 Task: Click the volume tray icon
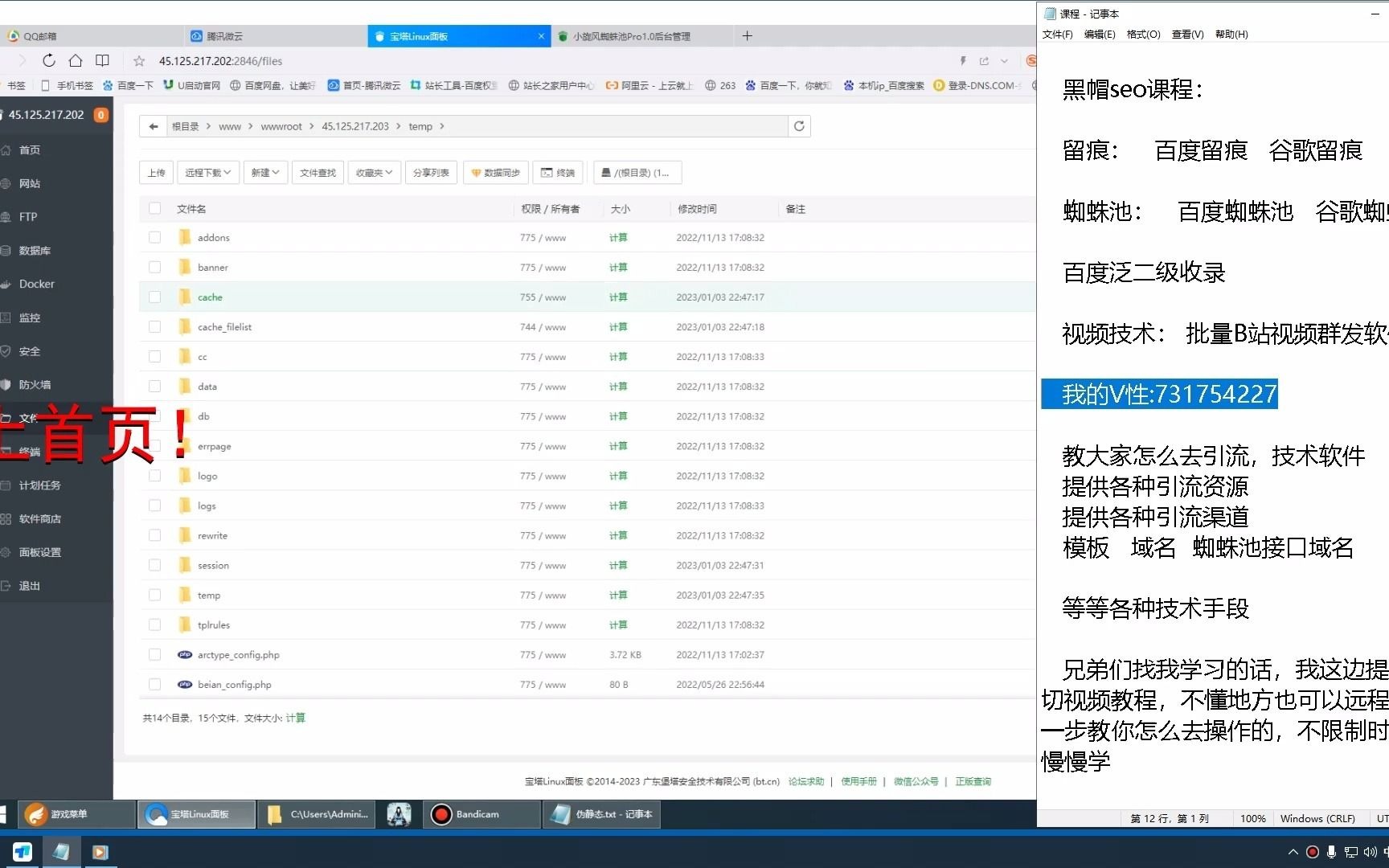pyautogui.click(x=1370, y=852)
